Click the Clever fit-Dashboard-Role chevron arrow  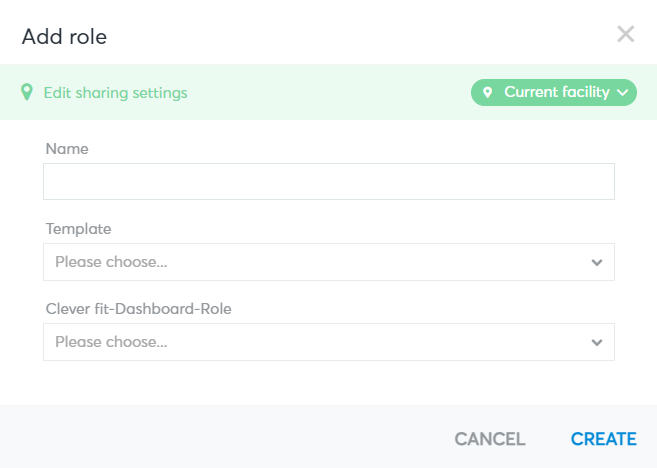click(597, 343)
